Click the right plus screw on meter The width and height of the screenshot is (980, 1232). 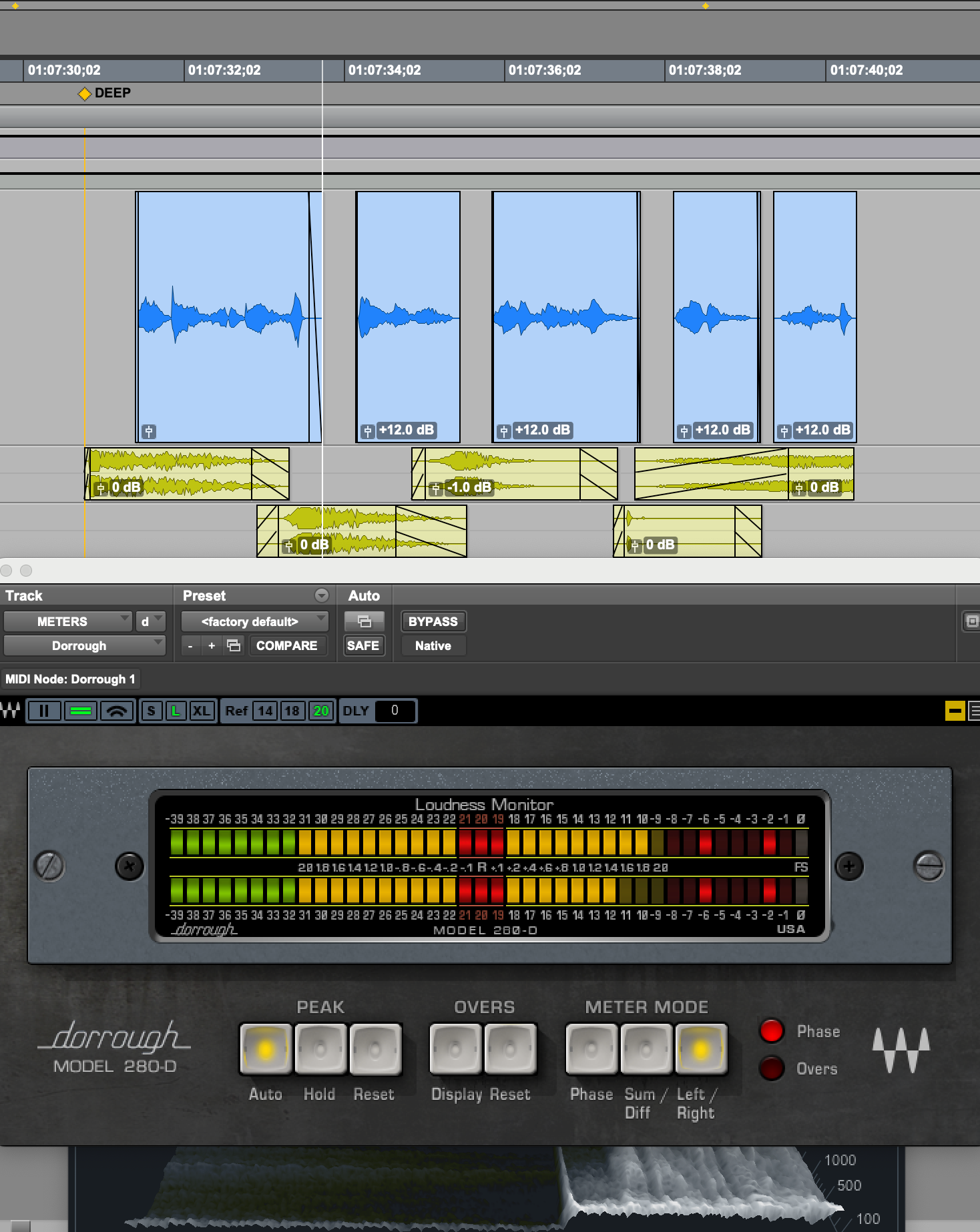[849, 866]
